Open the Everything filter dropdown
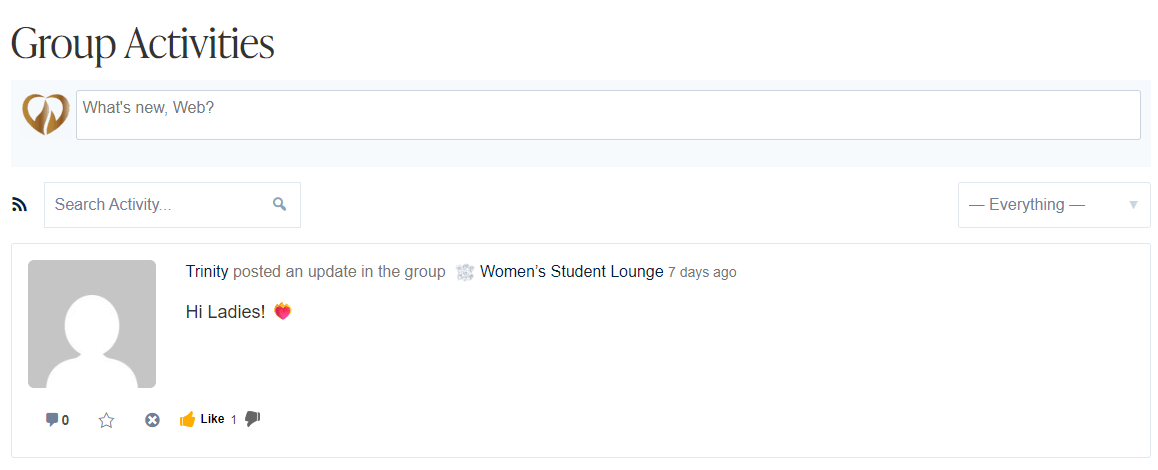The image size is (1158, 470). tap(1040, 205)
